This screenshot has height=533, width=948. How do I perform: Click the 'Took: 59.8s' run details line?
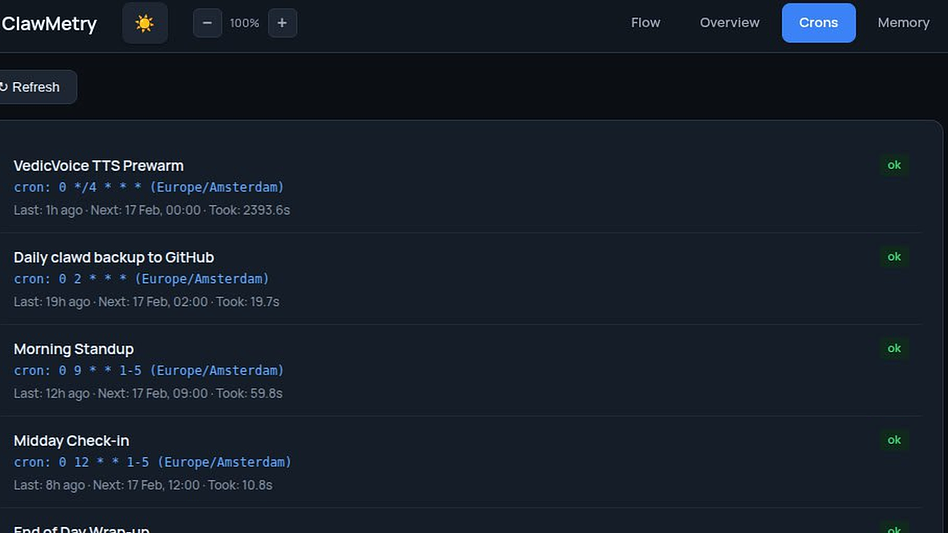pyautogui.click(x=148, y=393)
